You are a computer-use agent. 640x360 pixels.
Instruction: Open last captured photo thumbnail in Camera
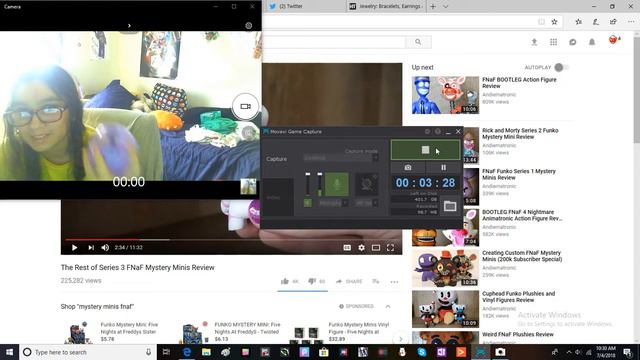click(248, 187)
